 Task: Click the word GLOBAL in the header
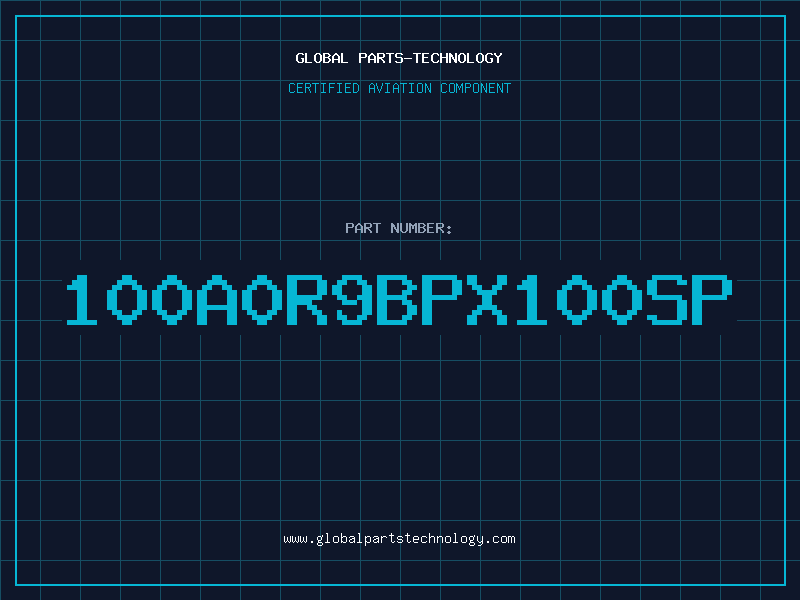point(322,58)
